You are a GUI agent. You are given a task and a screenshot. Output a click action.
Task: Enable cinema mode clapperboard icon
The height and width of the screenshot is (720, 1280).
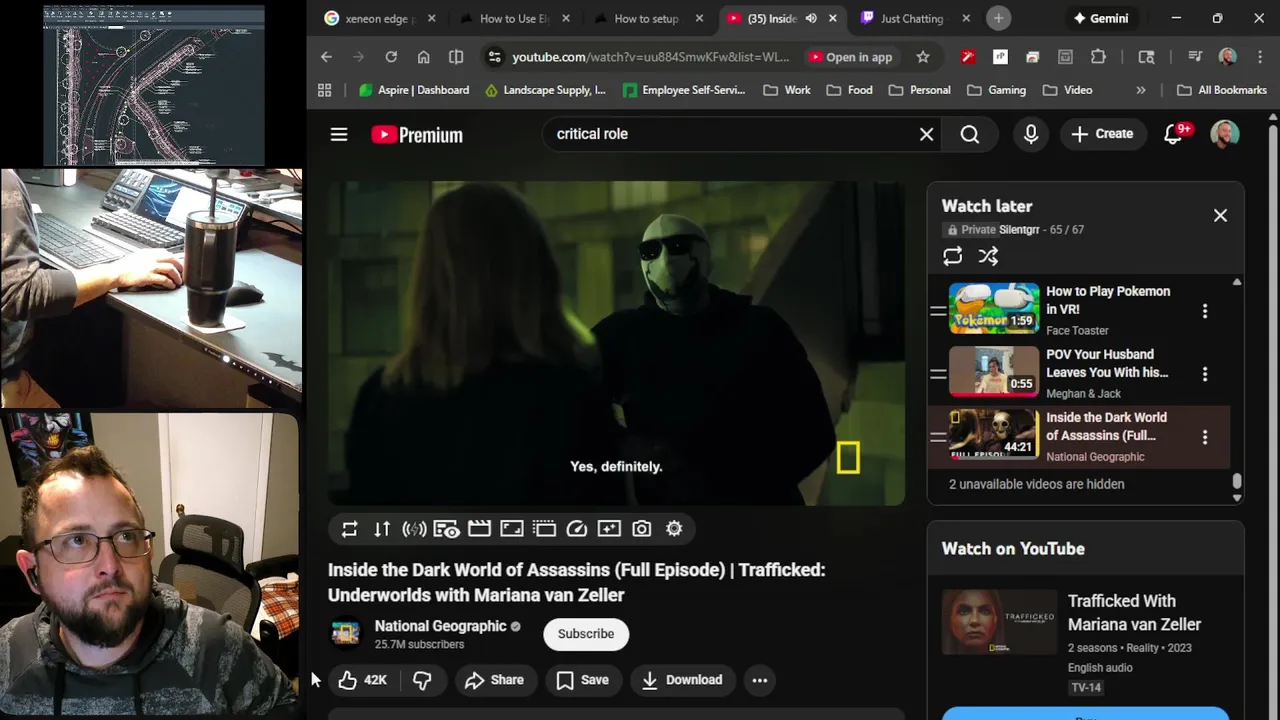click(479, 529)
